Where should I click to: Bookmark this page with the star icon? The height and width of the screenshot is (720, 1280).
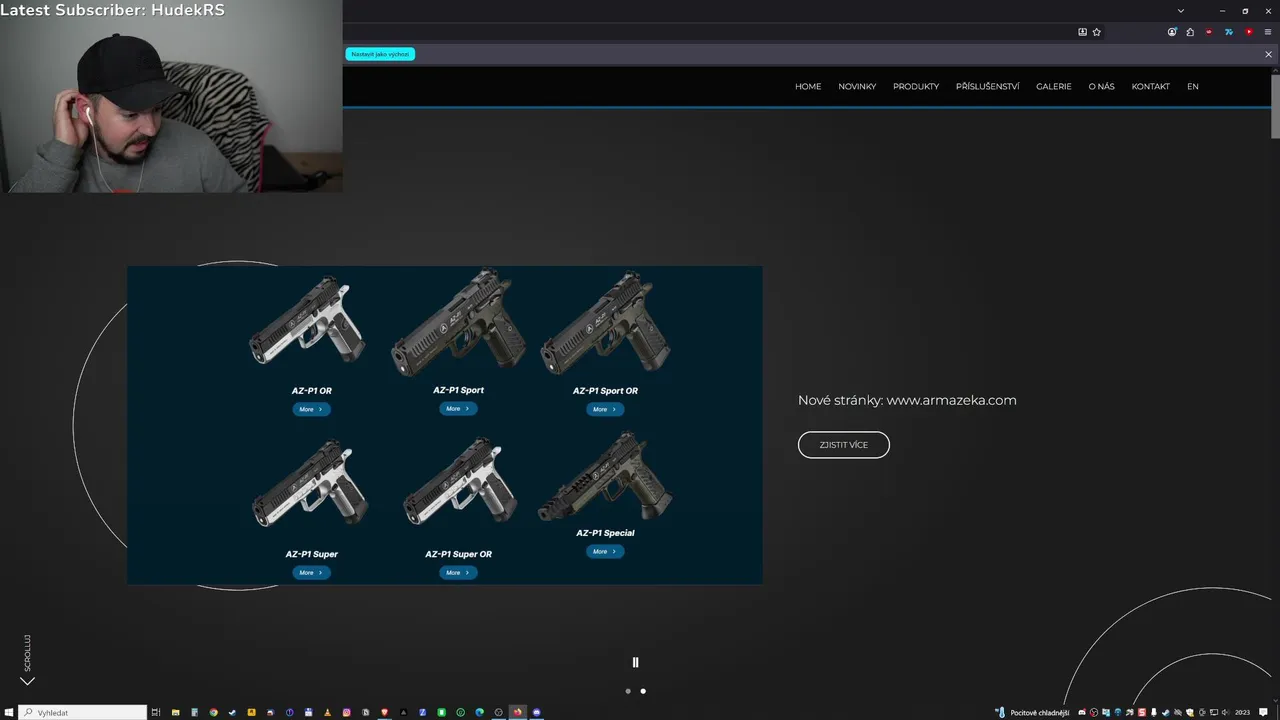click(1096, 32)
